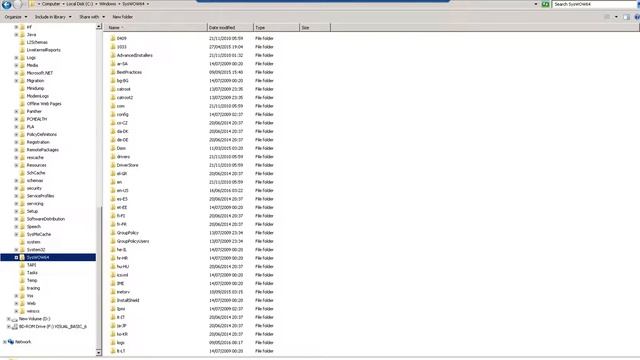The image size is (640, 360).
Task: Select the ModemLogs tree folder
Action: click(x=38, y=96)
